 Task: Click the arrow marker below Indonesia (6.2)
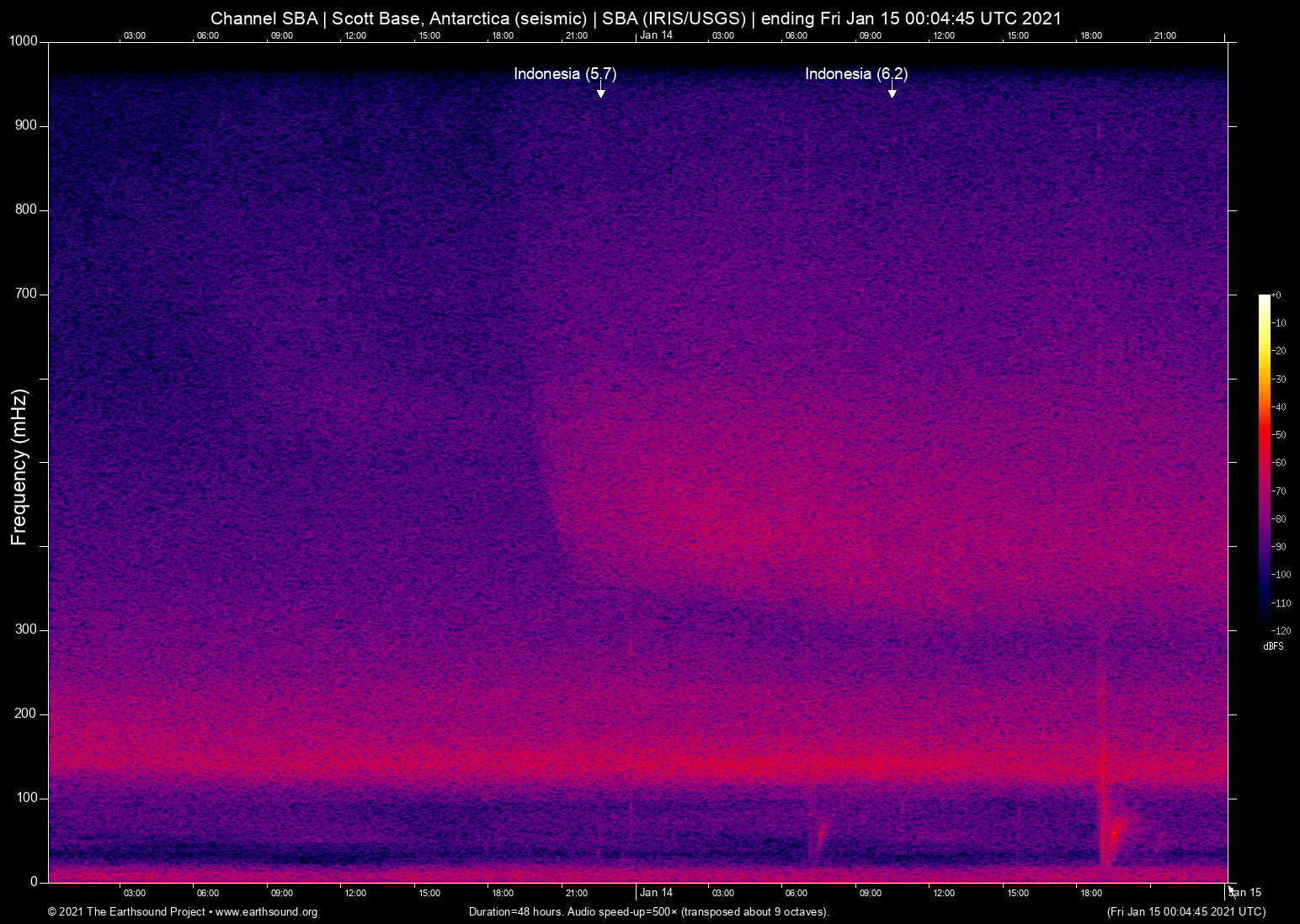coord(892,92)
